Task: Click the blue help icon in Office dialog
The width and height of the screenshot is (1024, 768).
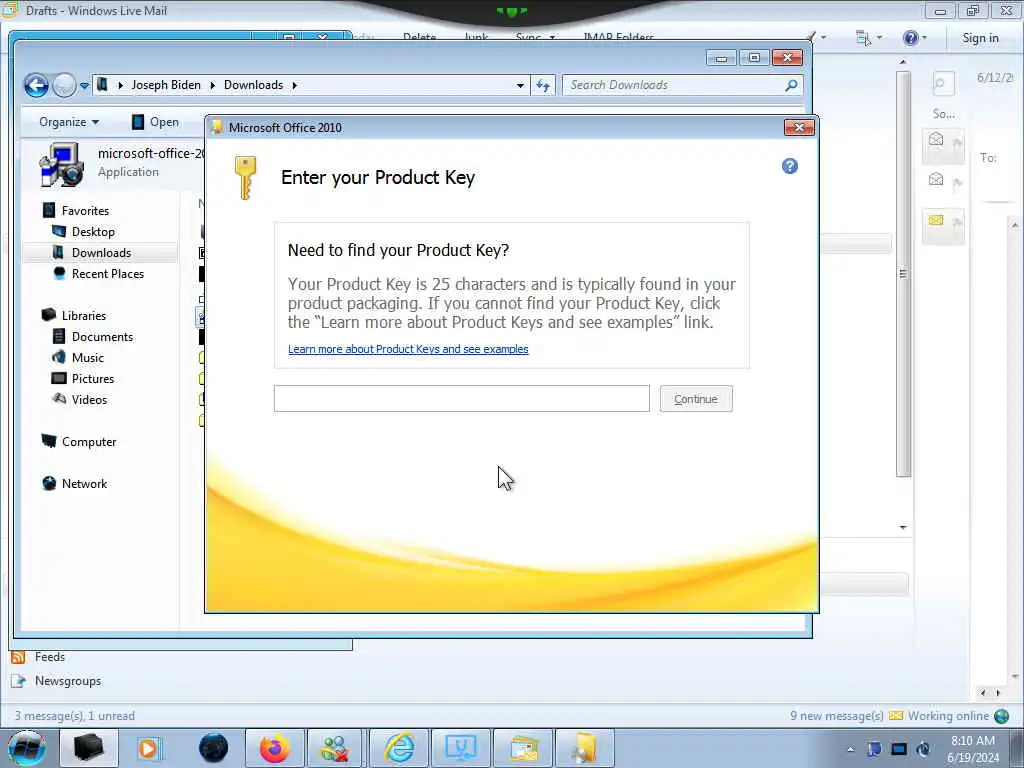Action: 790,167
